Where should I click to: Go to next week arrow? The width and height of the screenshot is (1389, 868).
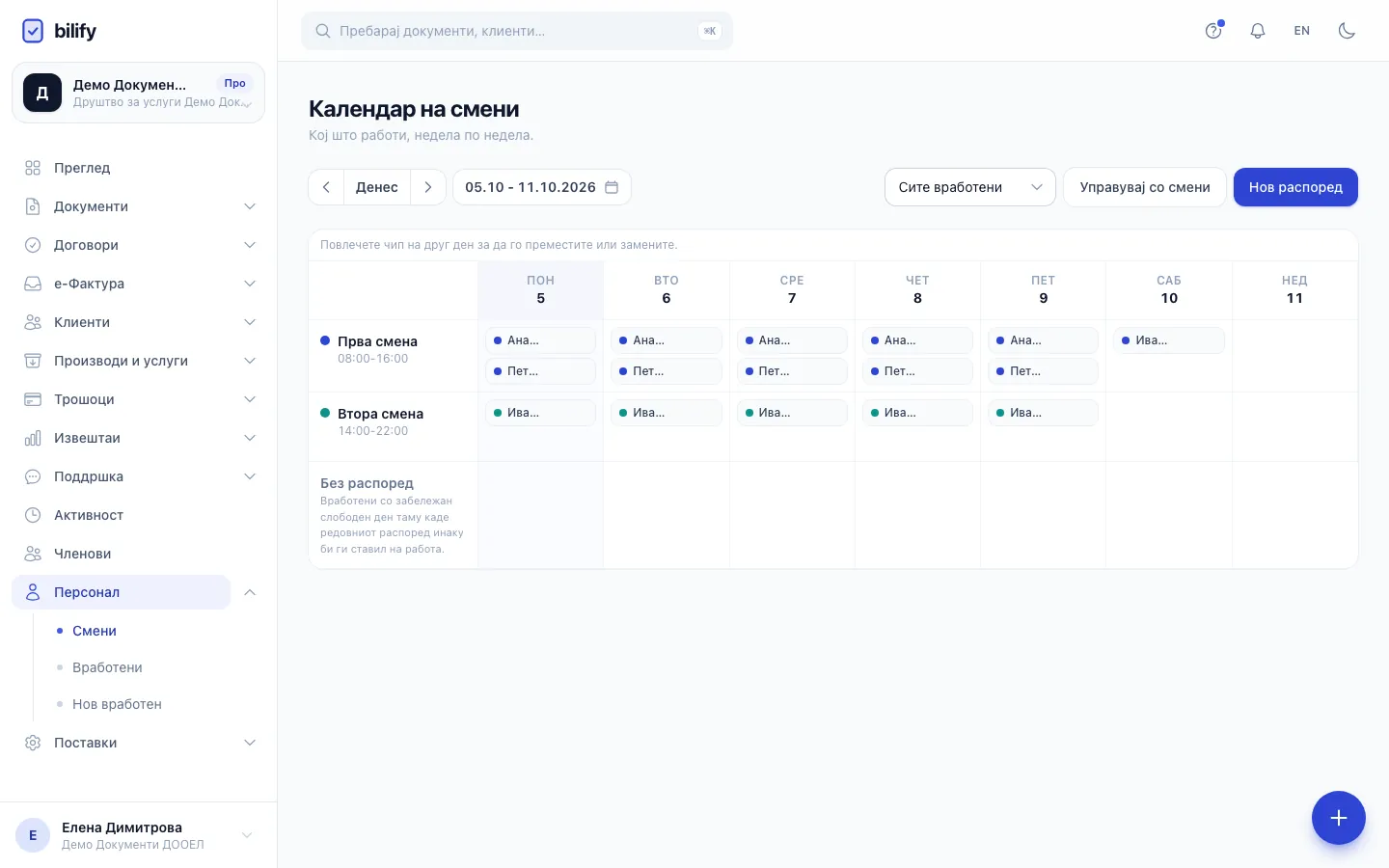click(428, 187)
